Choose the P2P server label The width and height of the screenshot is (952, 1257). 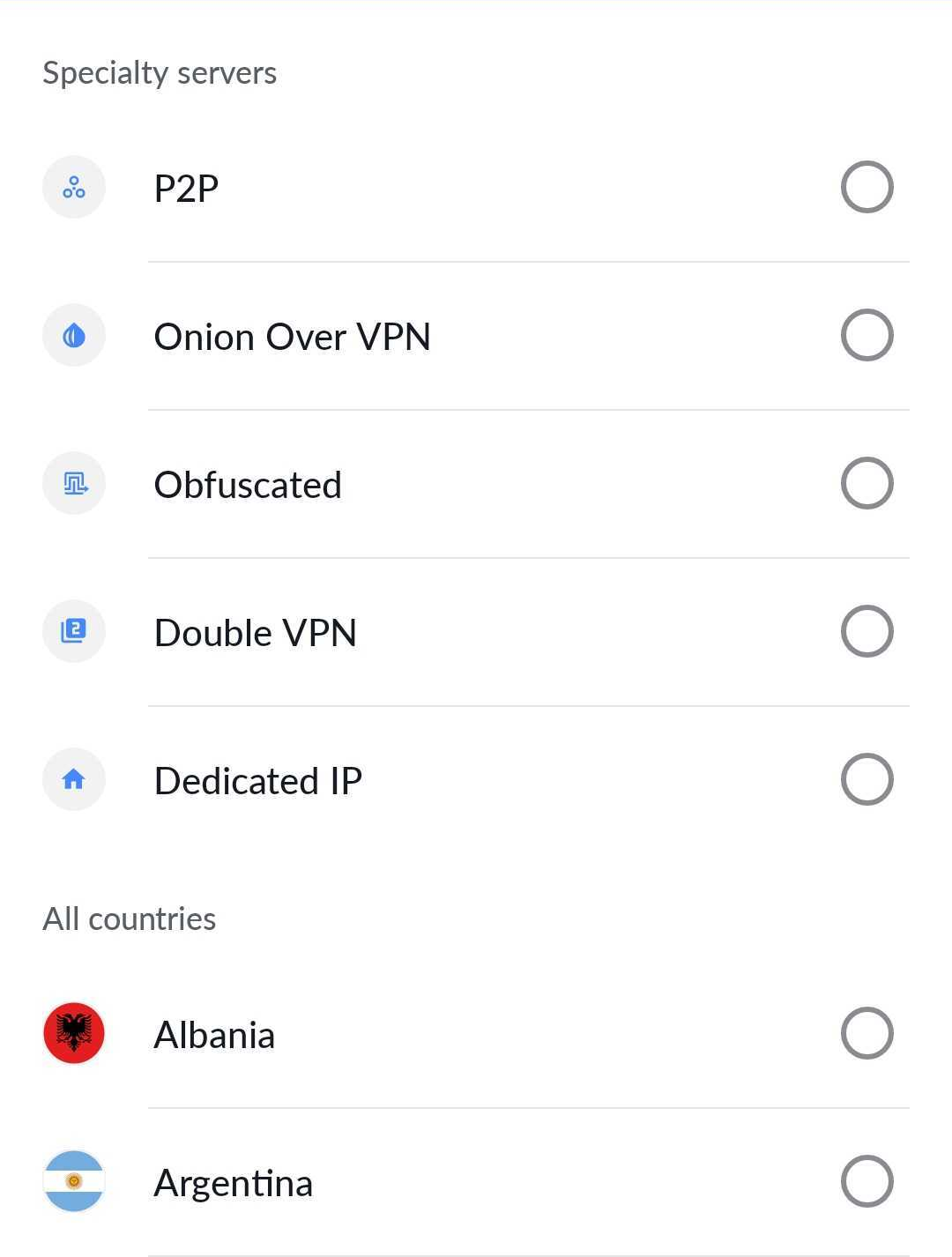(186, 189)
